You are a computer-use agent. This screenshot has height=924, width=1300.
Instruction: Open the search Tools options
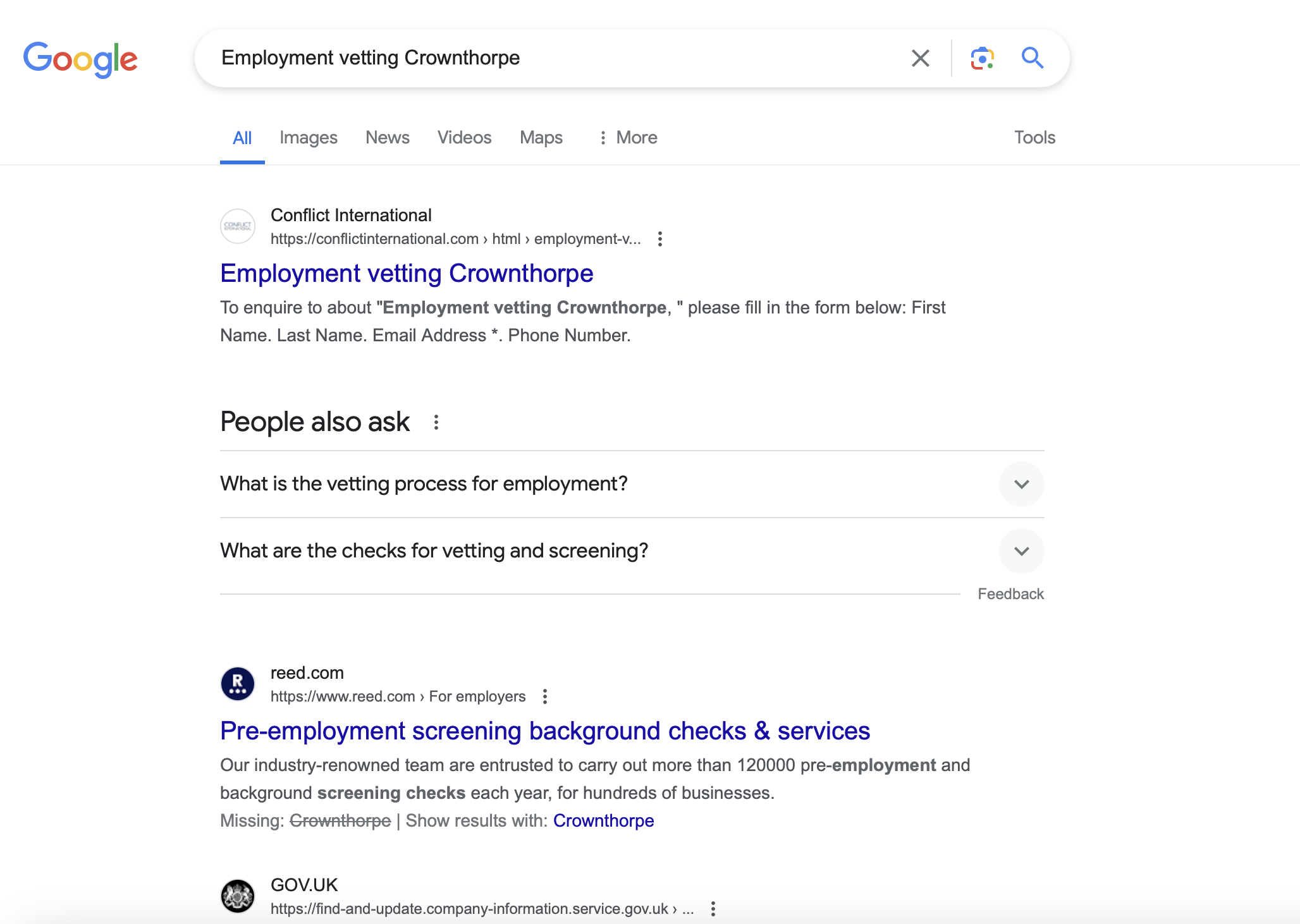click(1034, 138)
